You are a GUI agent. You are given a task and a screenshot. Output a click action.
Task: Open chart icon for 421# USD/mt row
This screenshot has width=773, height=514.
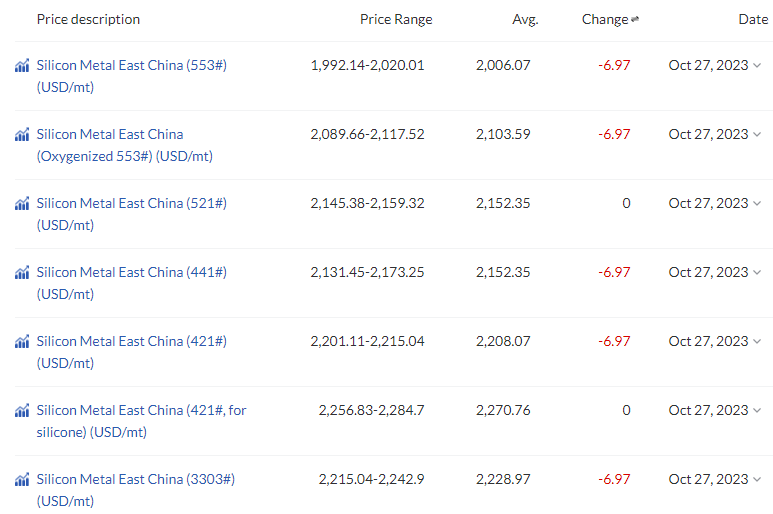tap(22, 342)
